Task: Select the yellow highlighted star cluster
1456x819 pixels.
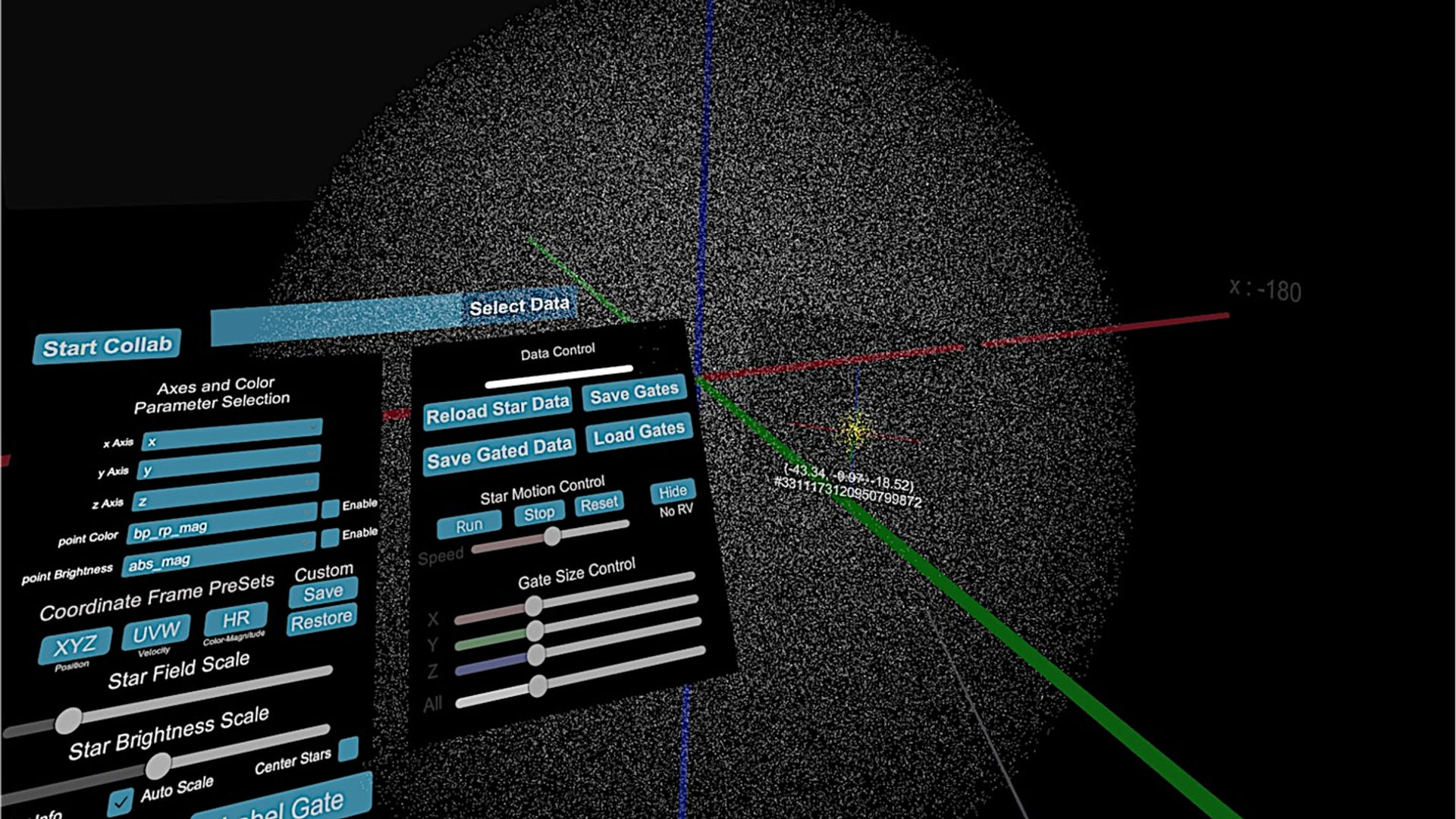Action: point(855,429)
